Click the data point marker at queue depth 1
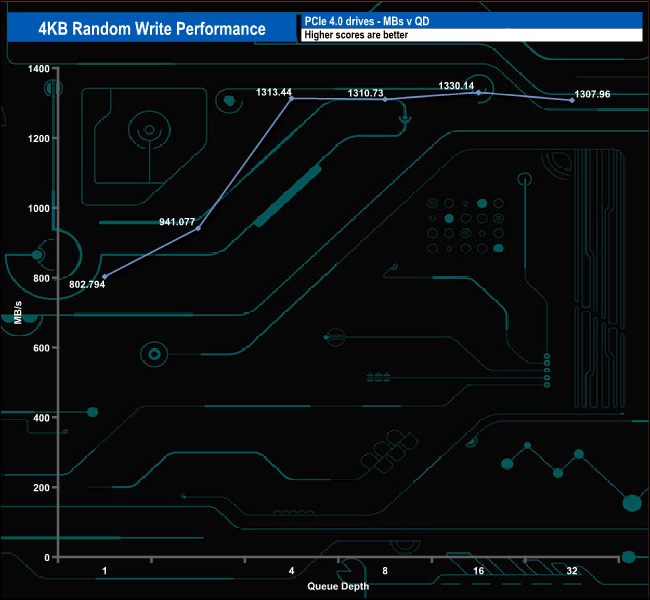This screenshot has width=650, height=600. coord(105,276)
